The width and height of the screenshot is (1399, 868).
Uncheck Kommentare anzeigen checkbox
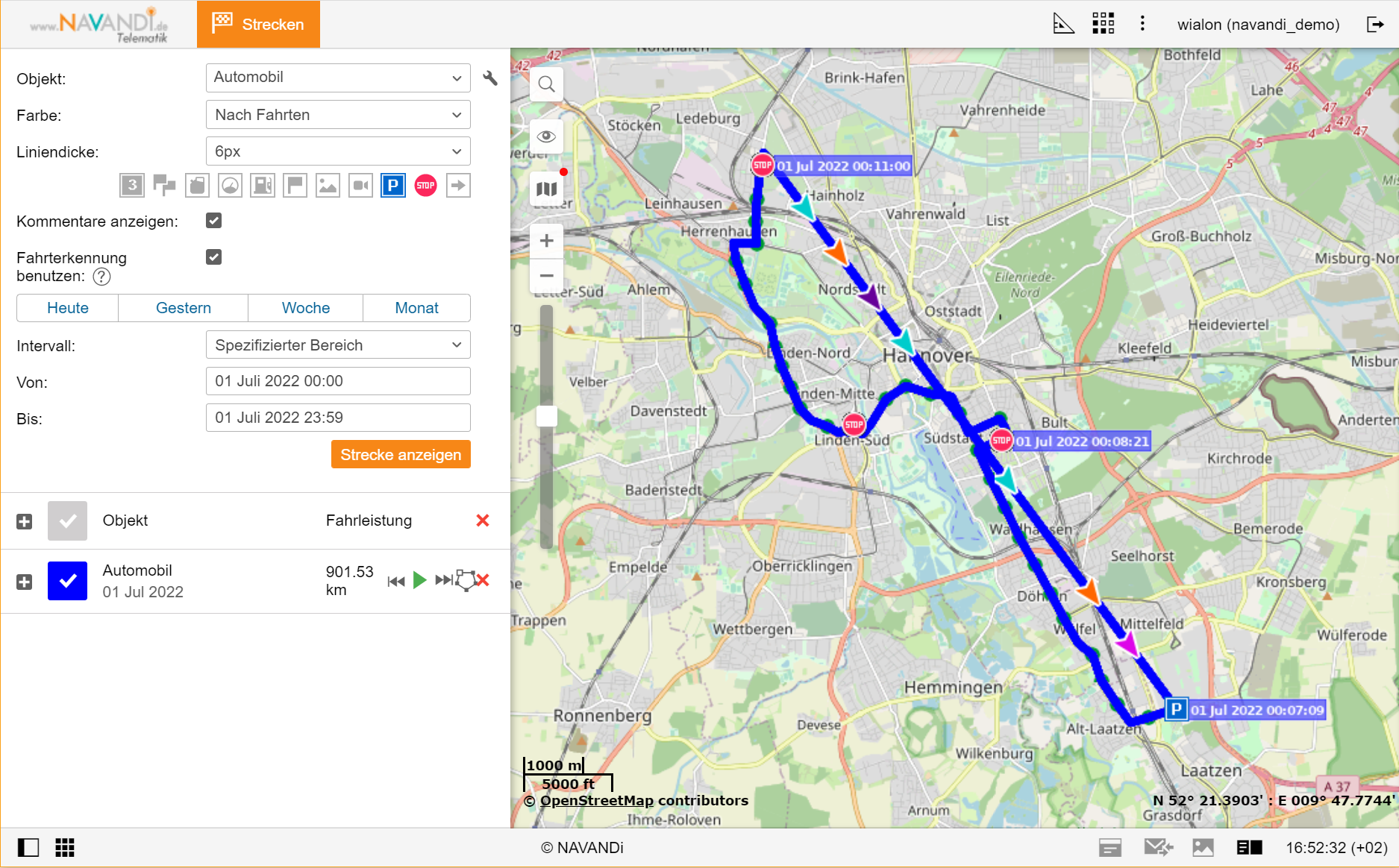click(214, 221)
